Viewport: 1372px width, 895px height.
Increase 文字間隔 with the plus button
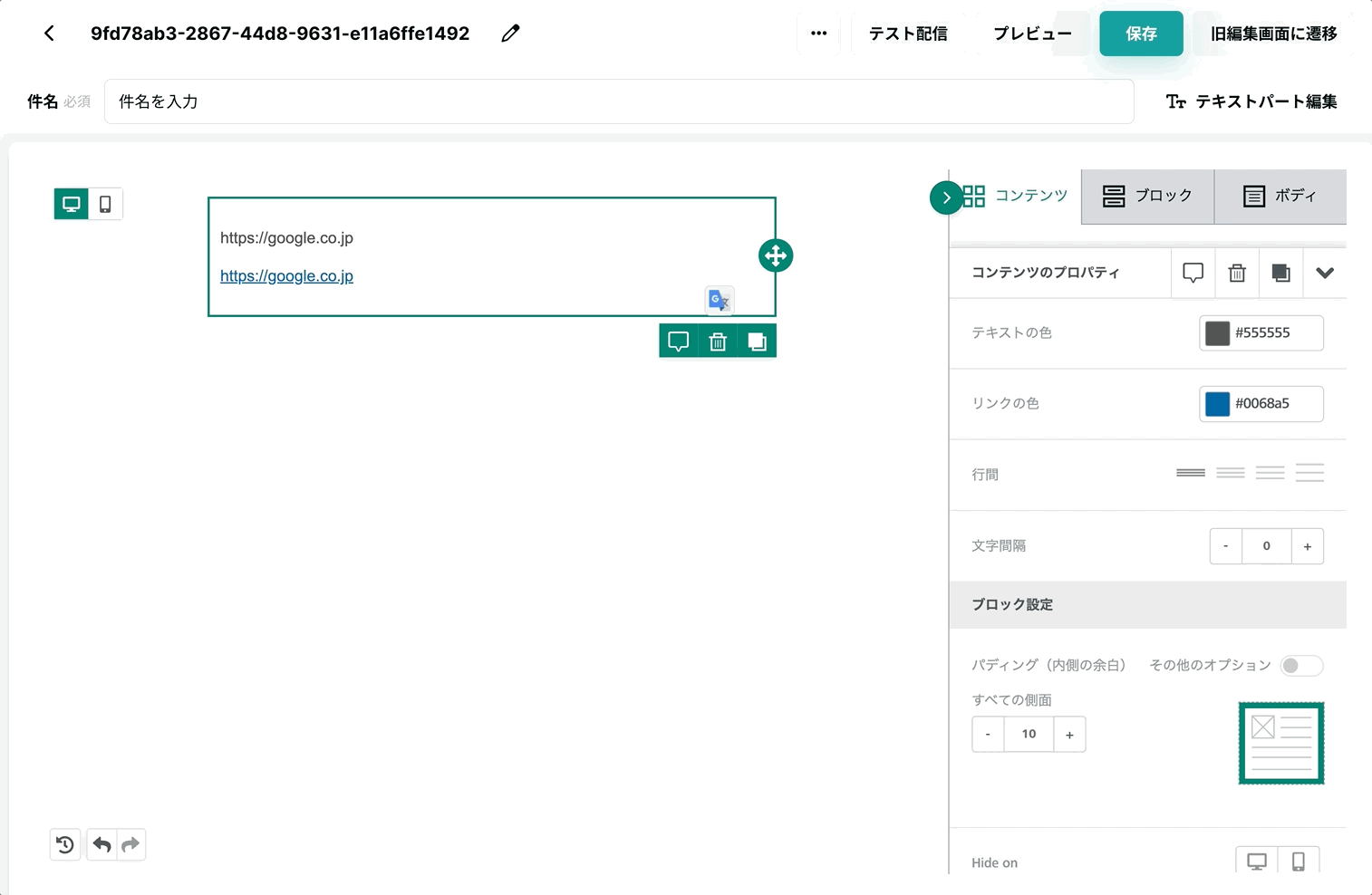click(1308, 546)
